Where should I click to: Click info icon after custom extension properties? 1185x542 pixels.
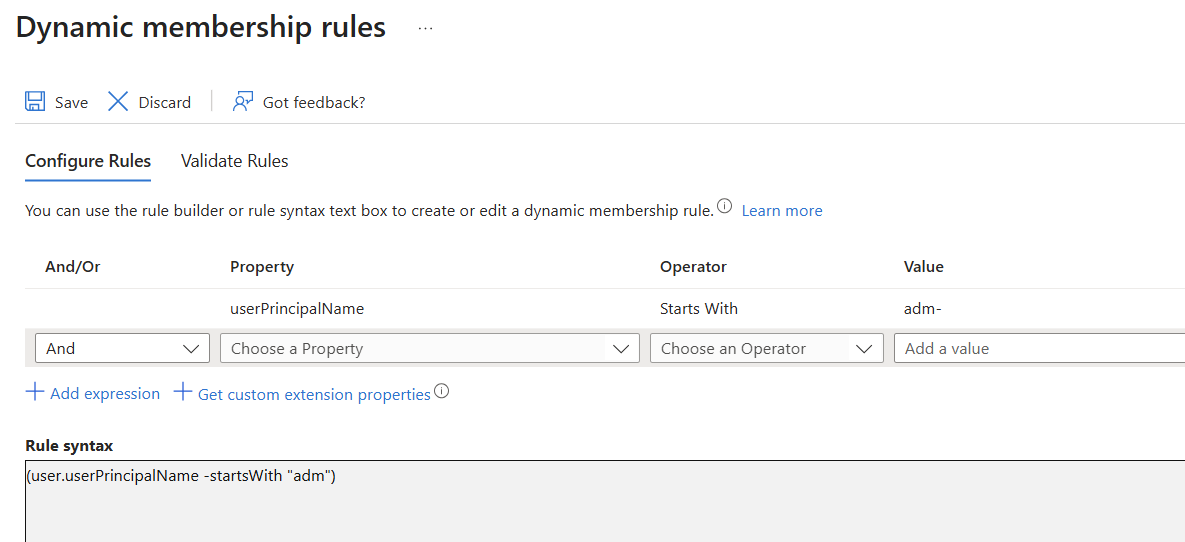click(441, 392)
